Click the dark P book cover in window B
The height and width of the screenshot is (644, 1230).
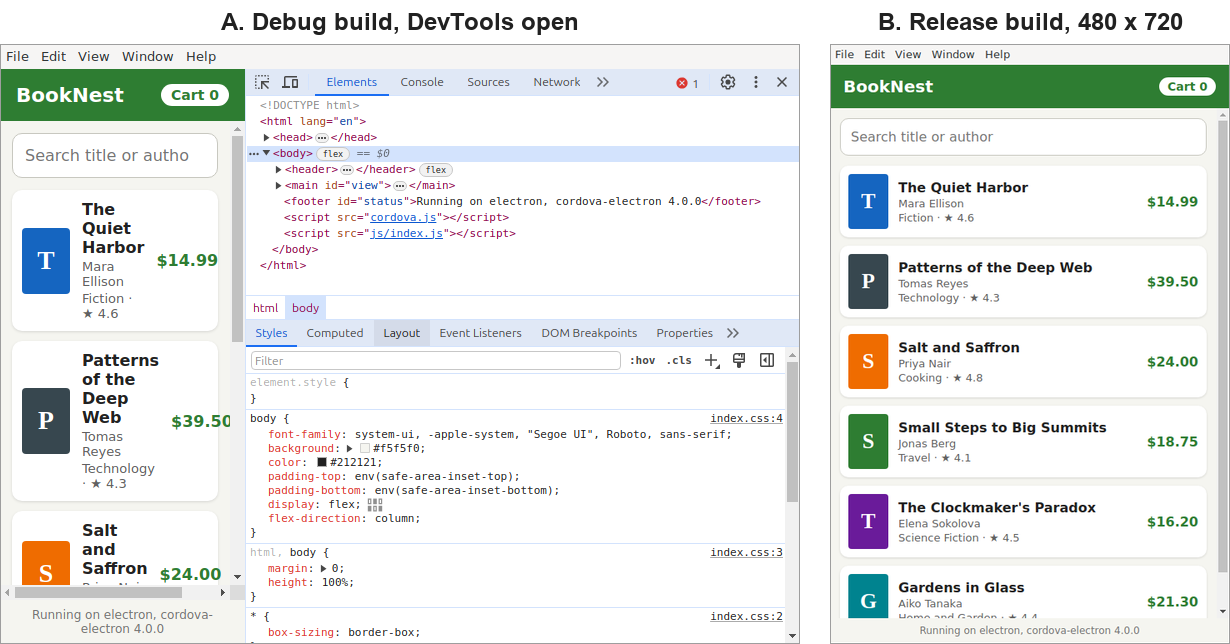(x=868, y=281)
